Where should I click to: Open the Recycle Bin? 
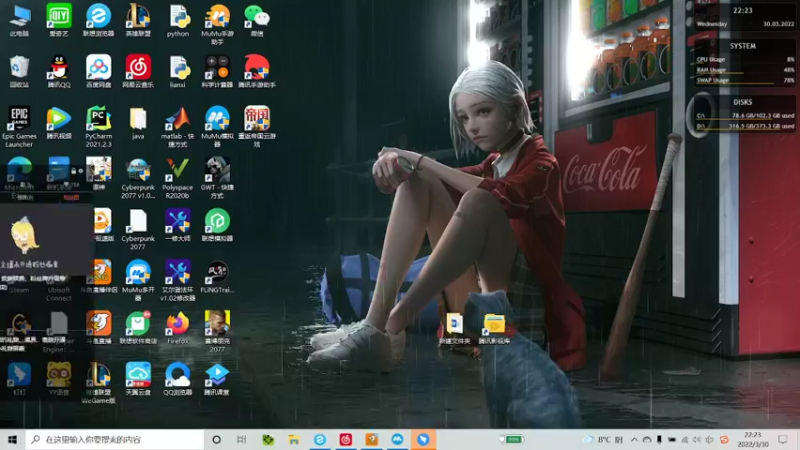pyautogui.click(x=19, y=71)
